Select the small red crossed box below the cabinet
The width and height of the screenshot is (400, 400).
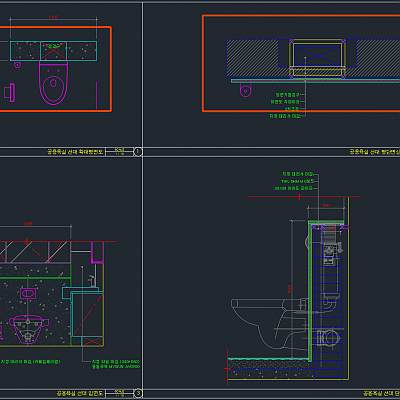pos(92,342)
